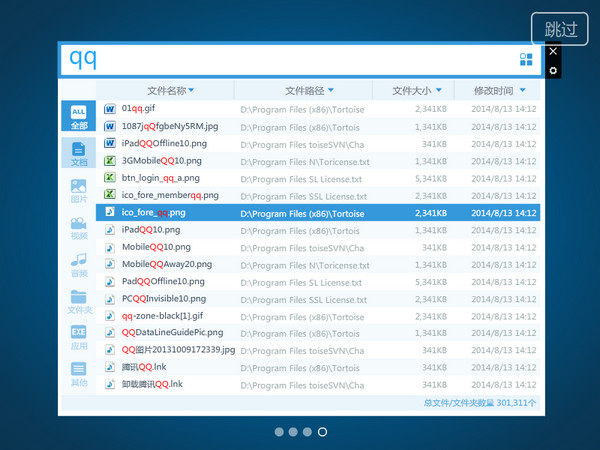The image size is (600, 450).
Task: Select file 01qq.gif in results
Action: pos(138,108)
